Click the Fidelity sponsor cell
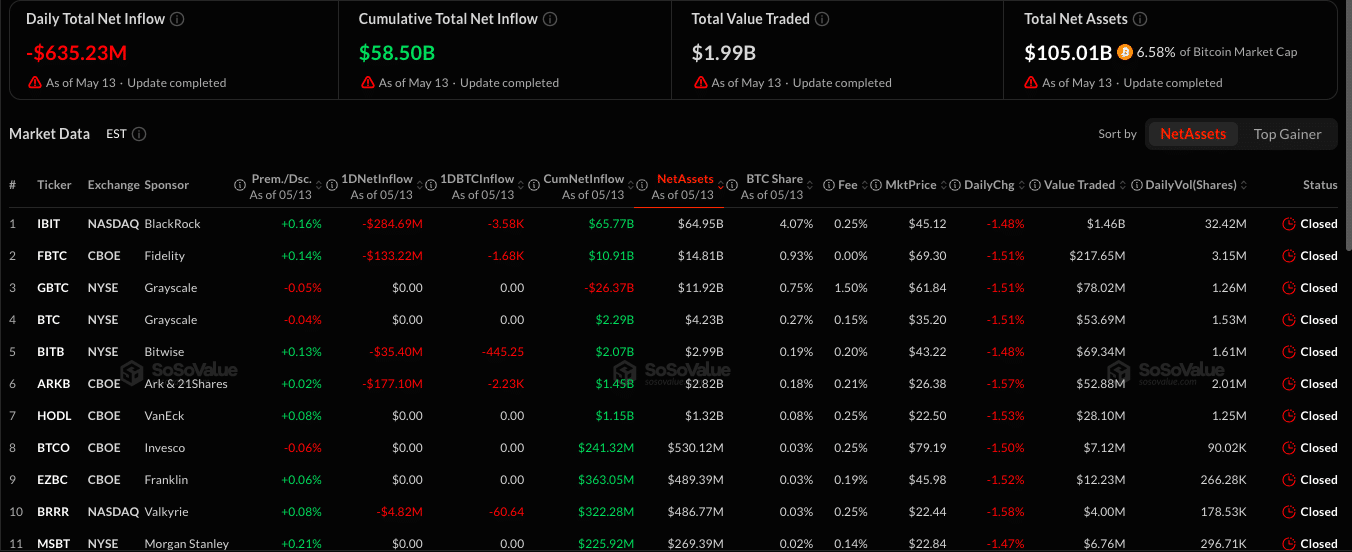The height and width of the screenshot is (552, 1352). click(165, 256)
